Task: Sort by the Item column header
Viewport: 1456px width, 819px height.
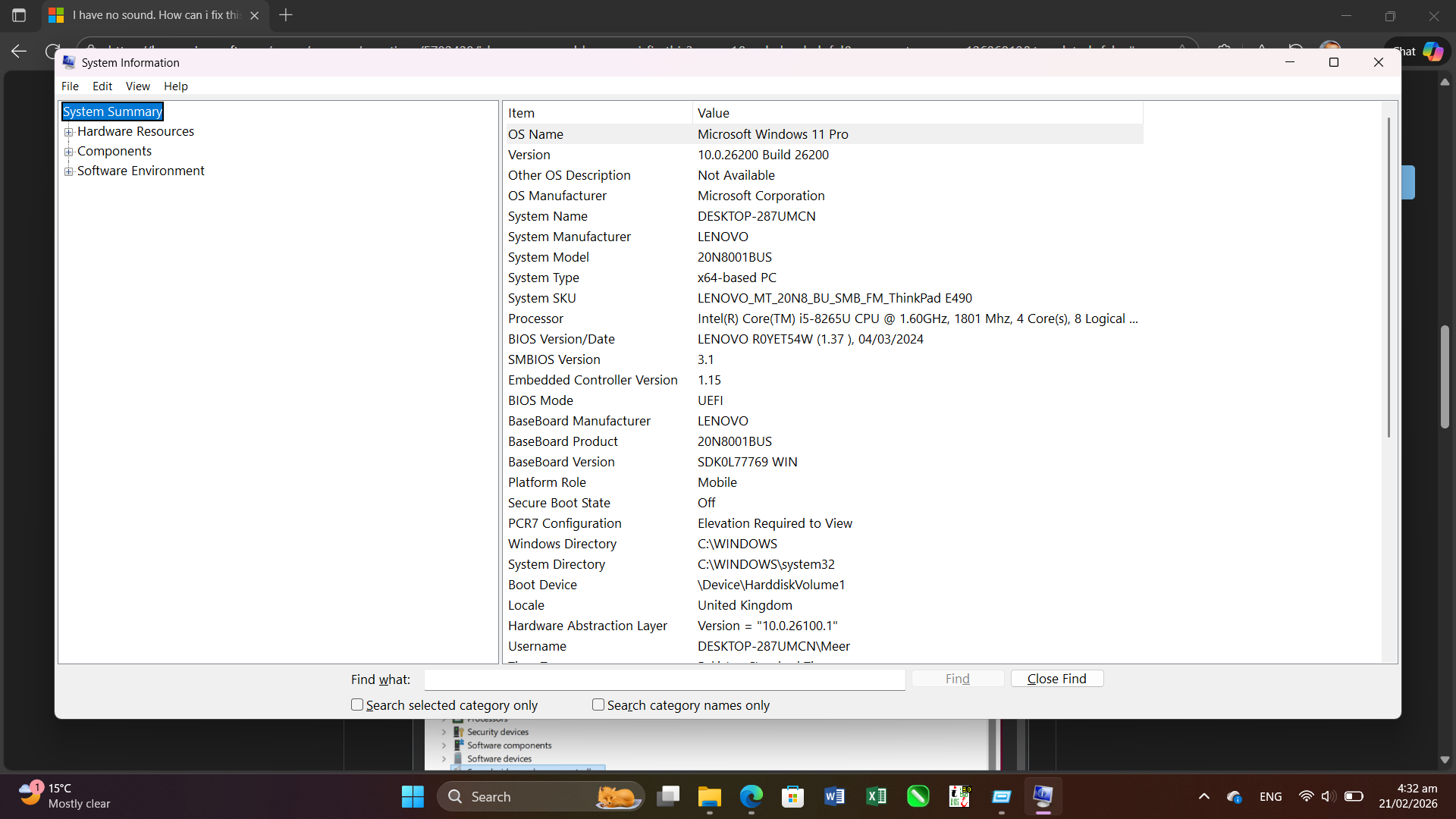Action: [x=598, y=113]
